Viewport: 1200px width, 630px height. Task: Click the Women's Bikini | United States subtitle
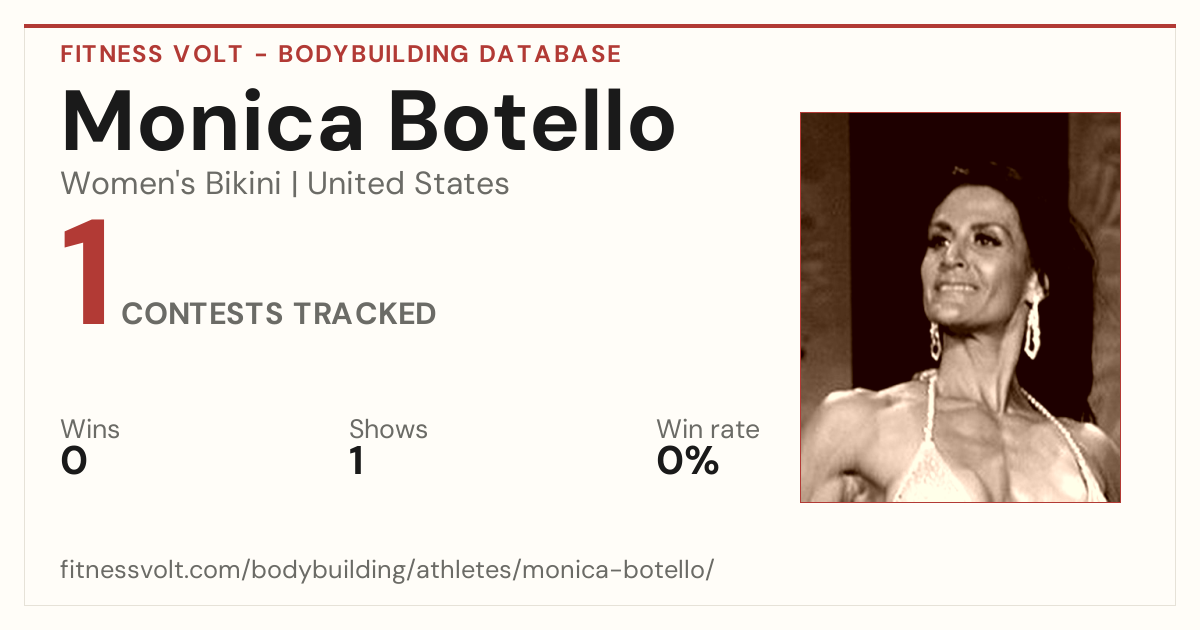285,184
